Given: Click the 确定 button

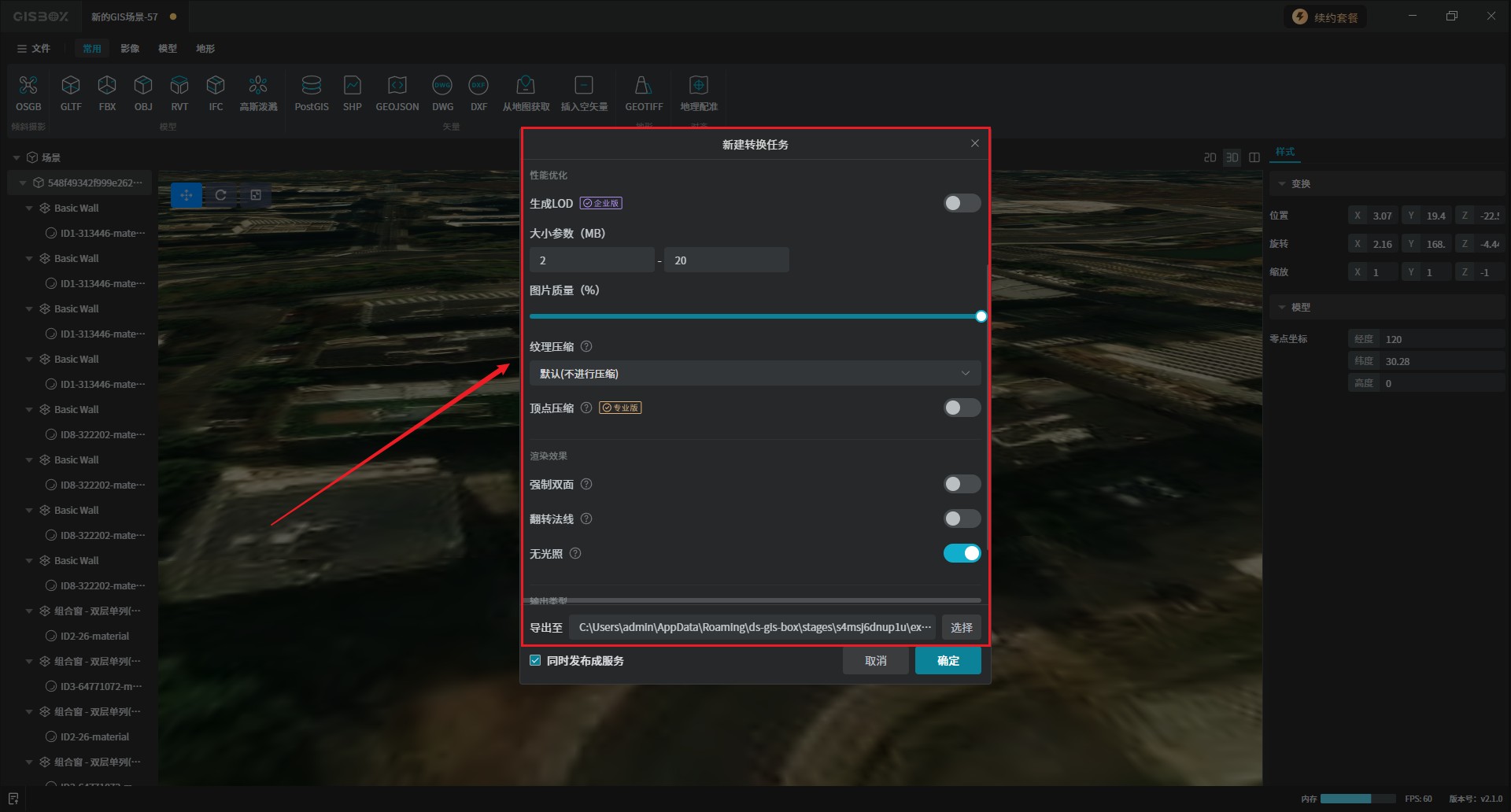Looking at the screenshot, I should pyautogui.click(x=948, y=660).
